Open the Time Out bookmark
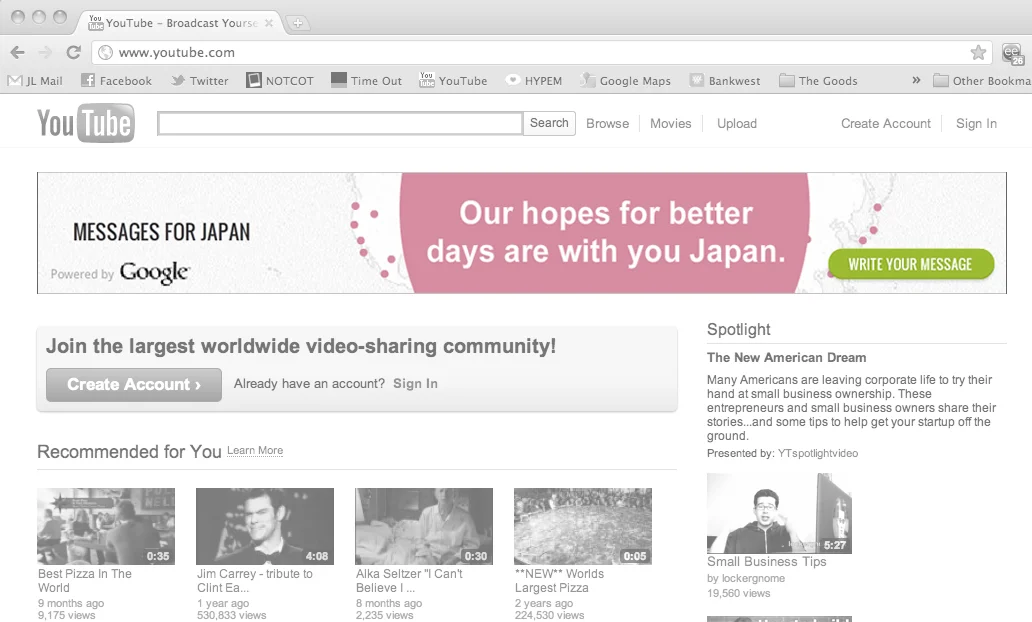 click(x=366, y=81)
